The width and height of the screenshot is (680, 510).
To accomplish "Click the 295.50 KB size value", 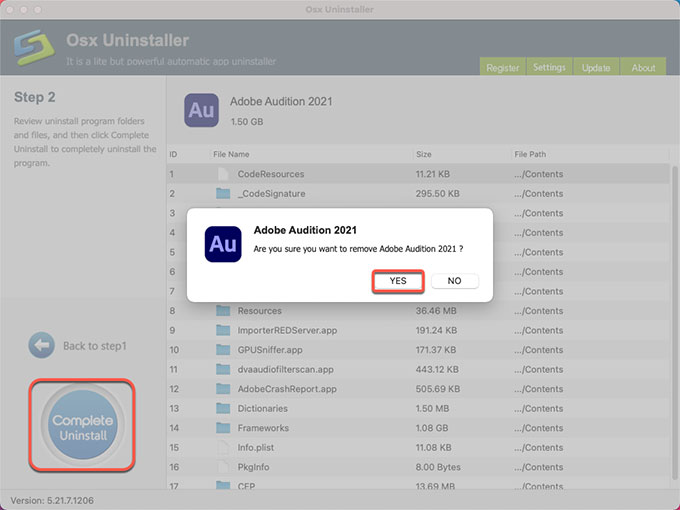I will (x=438, y=193).
